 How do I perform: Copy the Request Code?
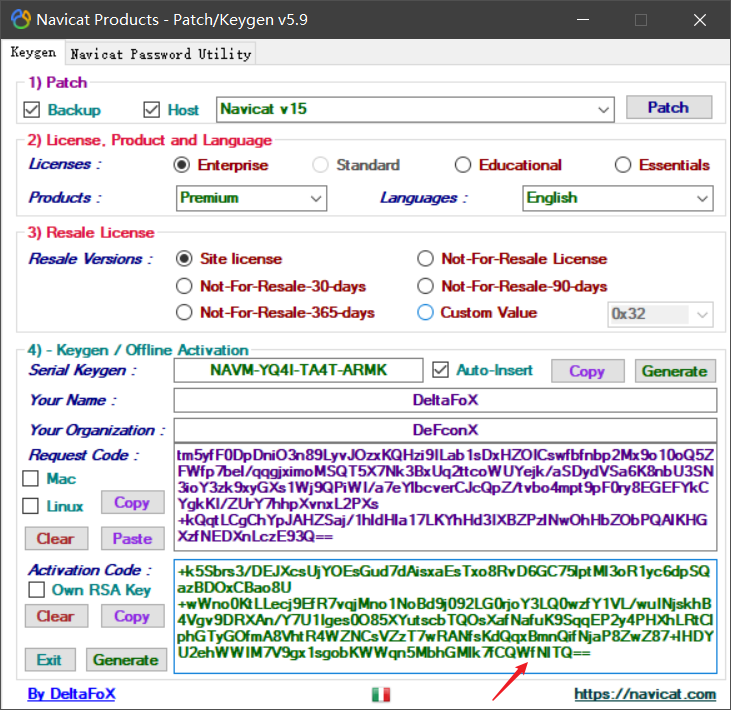point(132,502)
